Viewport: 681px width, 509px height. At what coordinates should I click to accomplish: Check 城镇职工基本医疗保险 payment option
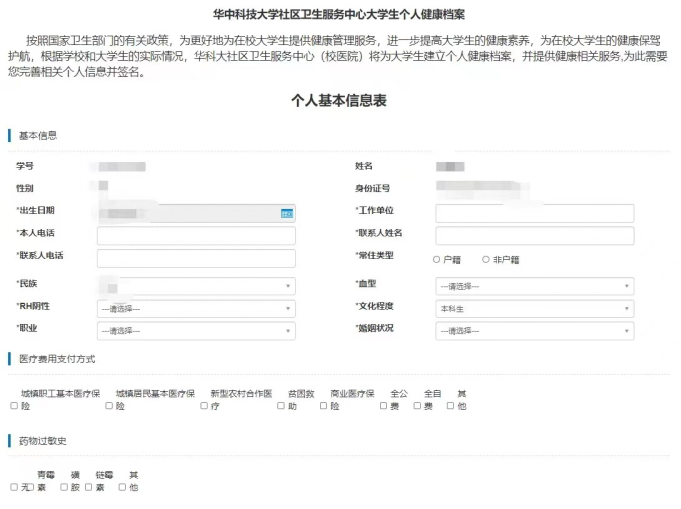click(x=14, y=406)
